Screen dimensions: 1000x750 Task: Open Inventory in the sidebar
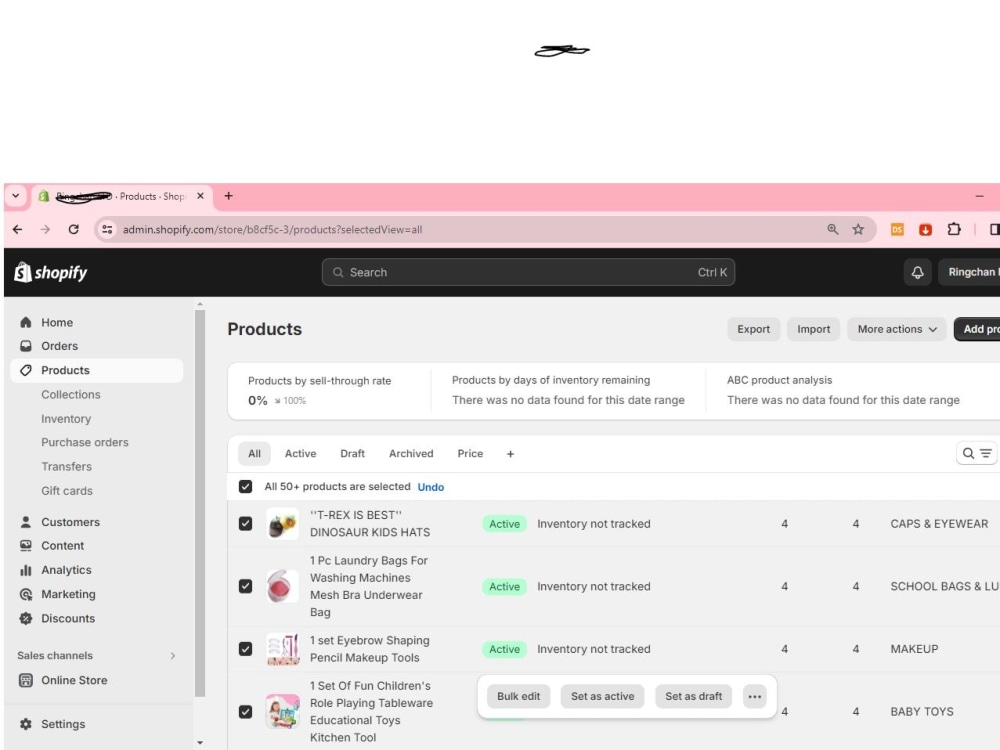click(x=66, y=418)
